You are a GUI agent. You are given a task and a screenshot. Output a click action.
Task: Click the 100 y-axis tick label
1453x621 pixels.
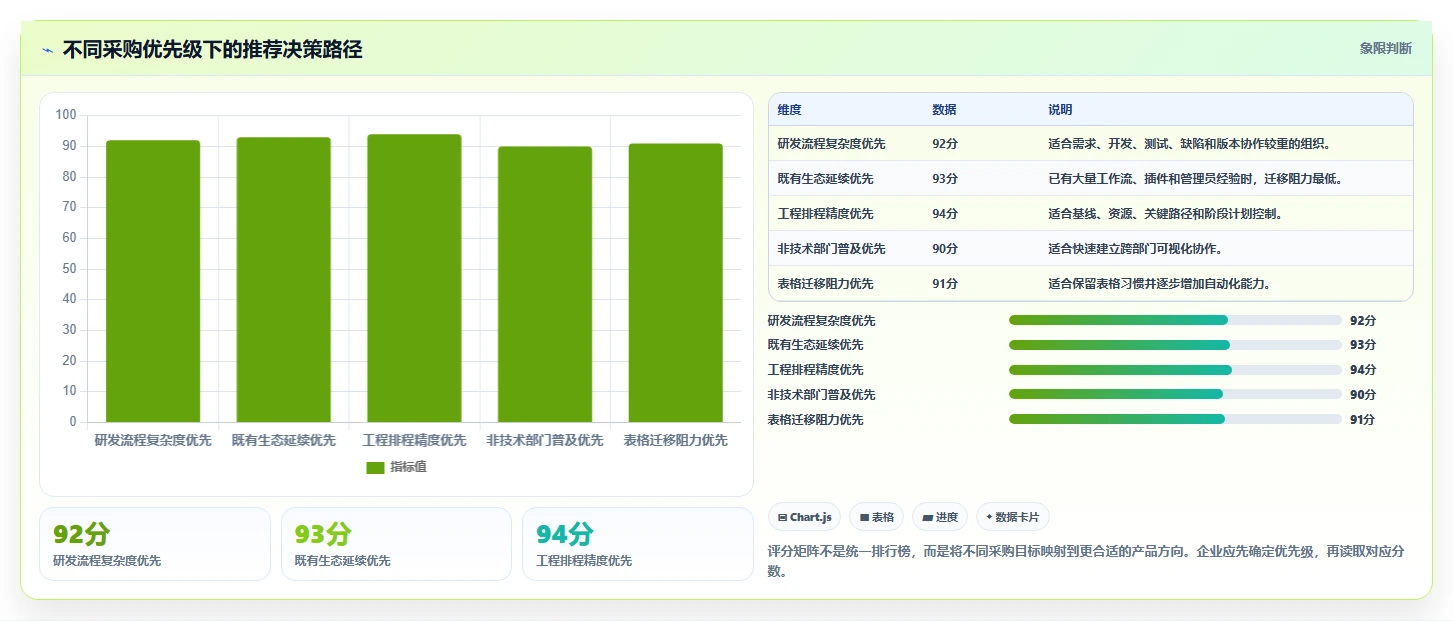(66, 115)
